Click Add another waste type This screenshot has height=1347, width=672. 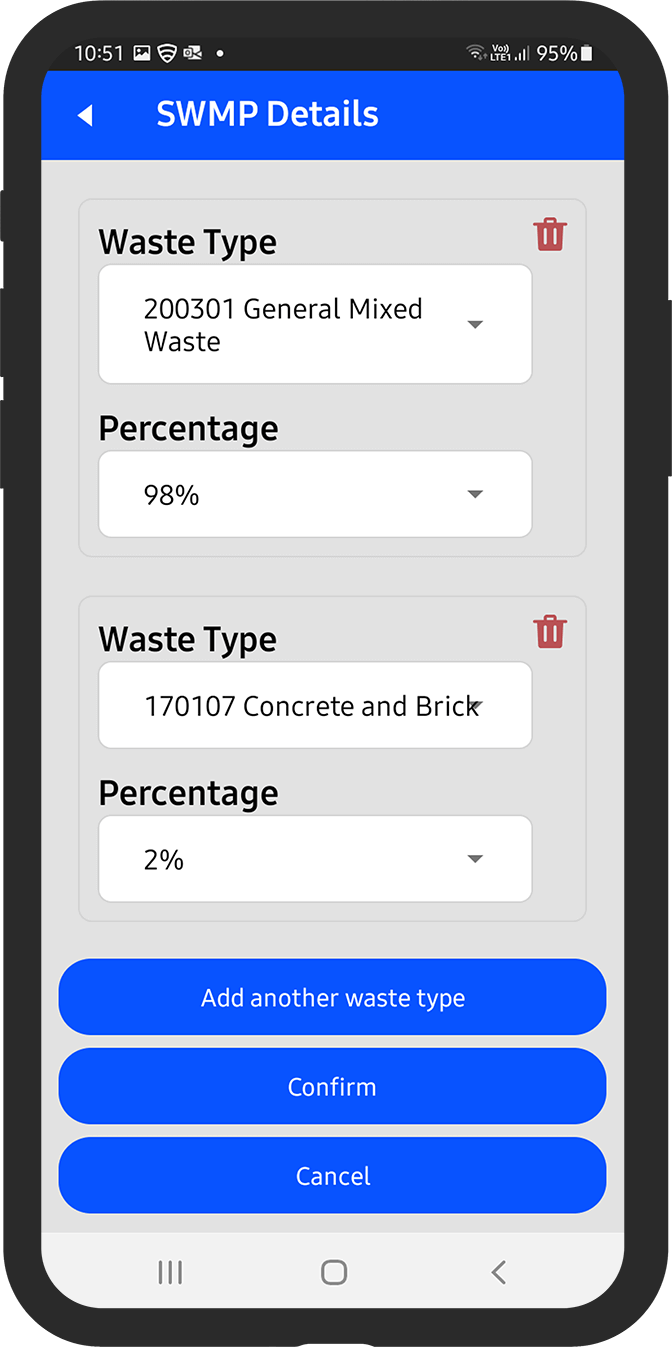(x=332, y=998)
